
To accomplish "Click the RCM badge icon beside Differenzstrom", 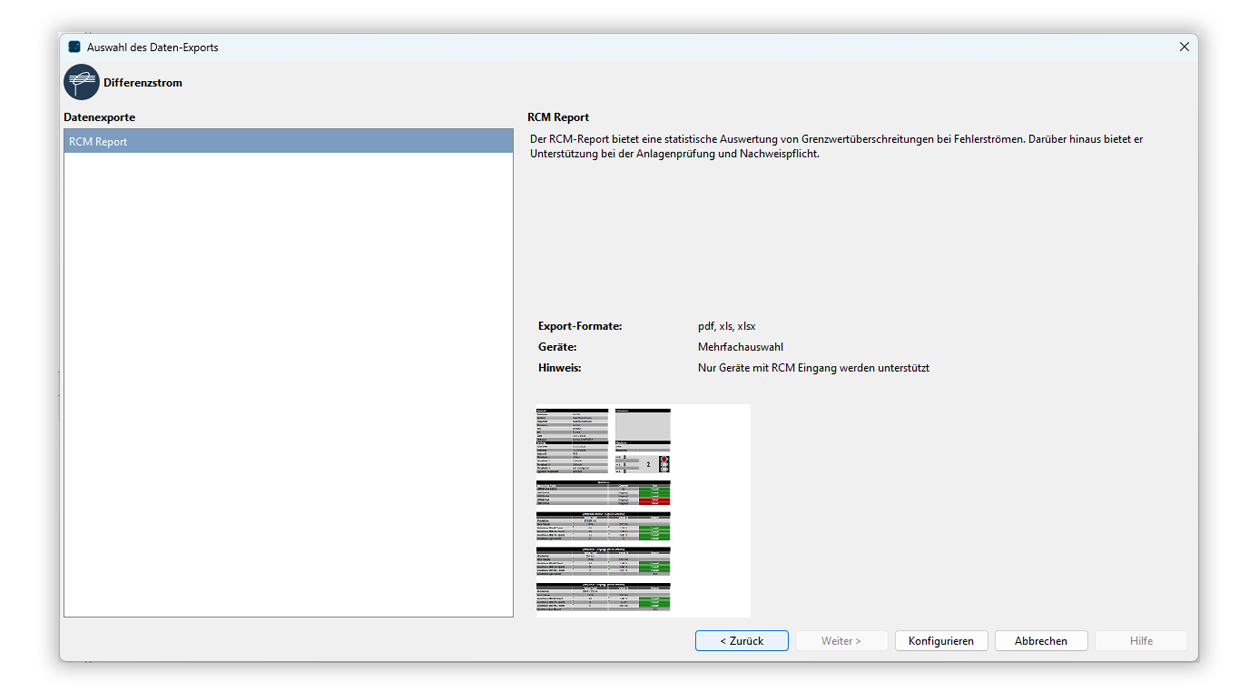I will [x=81, y=81].
